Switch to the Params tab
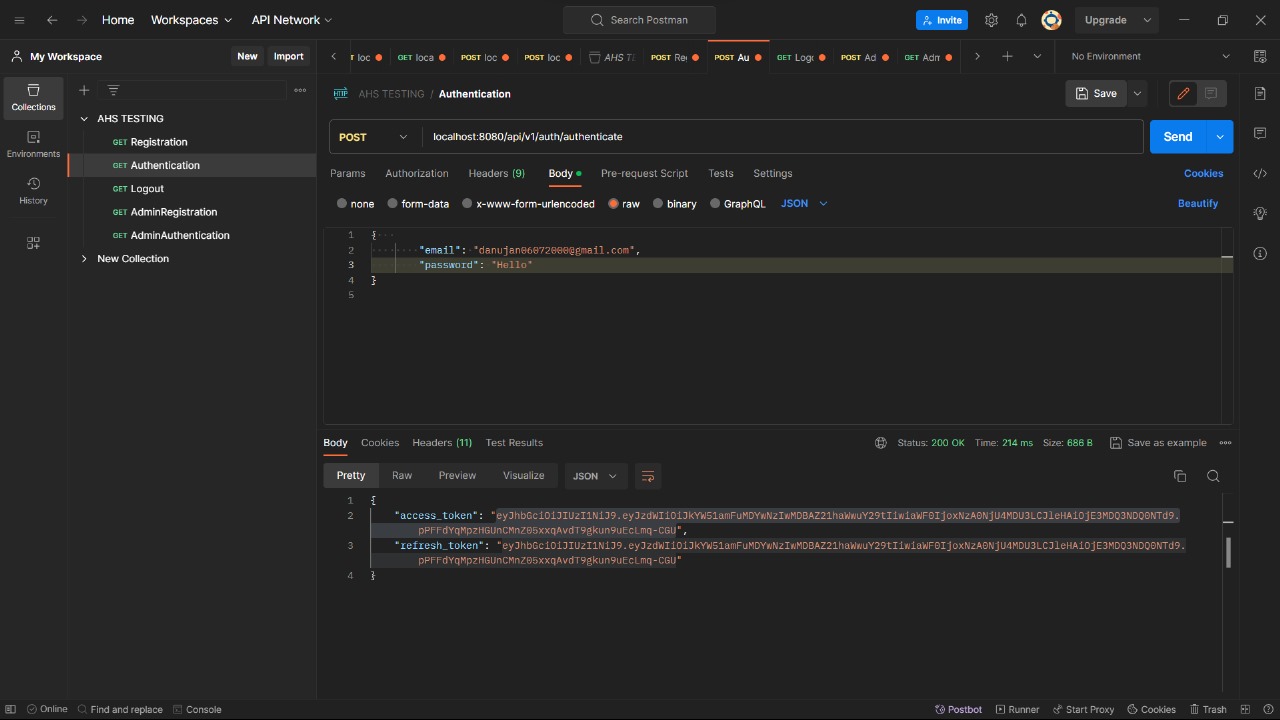Image resolution: width=1280 pixels, height=720 pixels. 348,174
